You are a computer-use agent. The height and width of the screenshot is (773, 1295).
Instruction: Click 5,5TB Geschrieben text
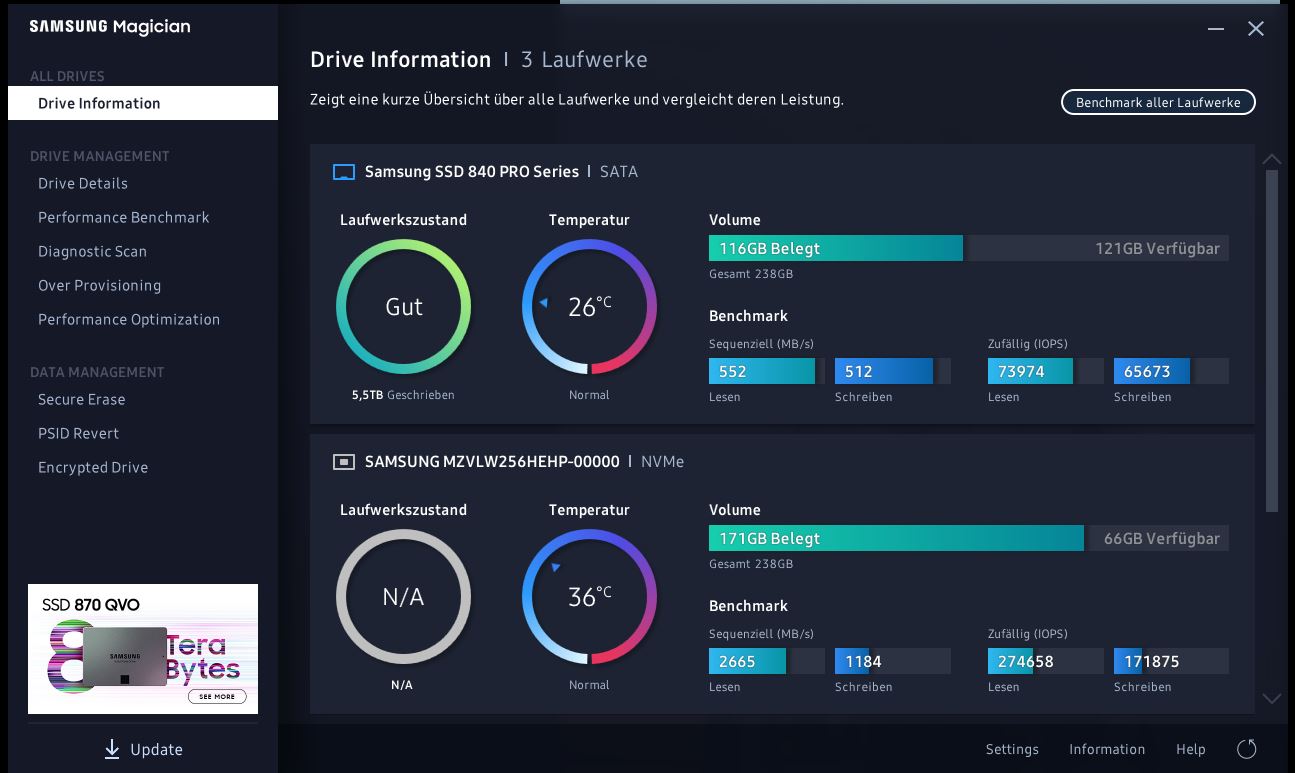click(403, 395)
